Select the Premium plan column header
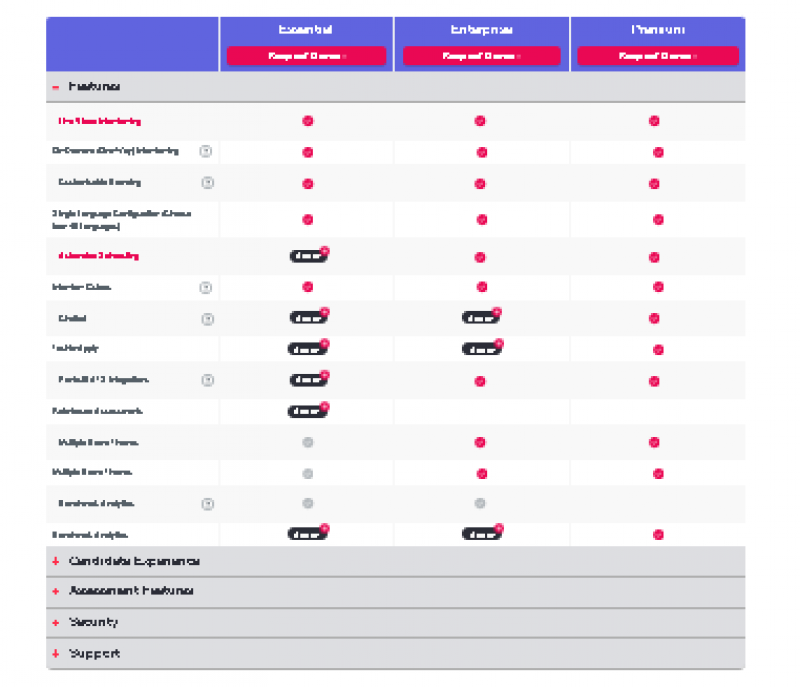This screenshot has width=800, height=687. tap(656, 29)
